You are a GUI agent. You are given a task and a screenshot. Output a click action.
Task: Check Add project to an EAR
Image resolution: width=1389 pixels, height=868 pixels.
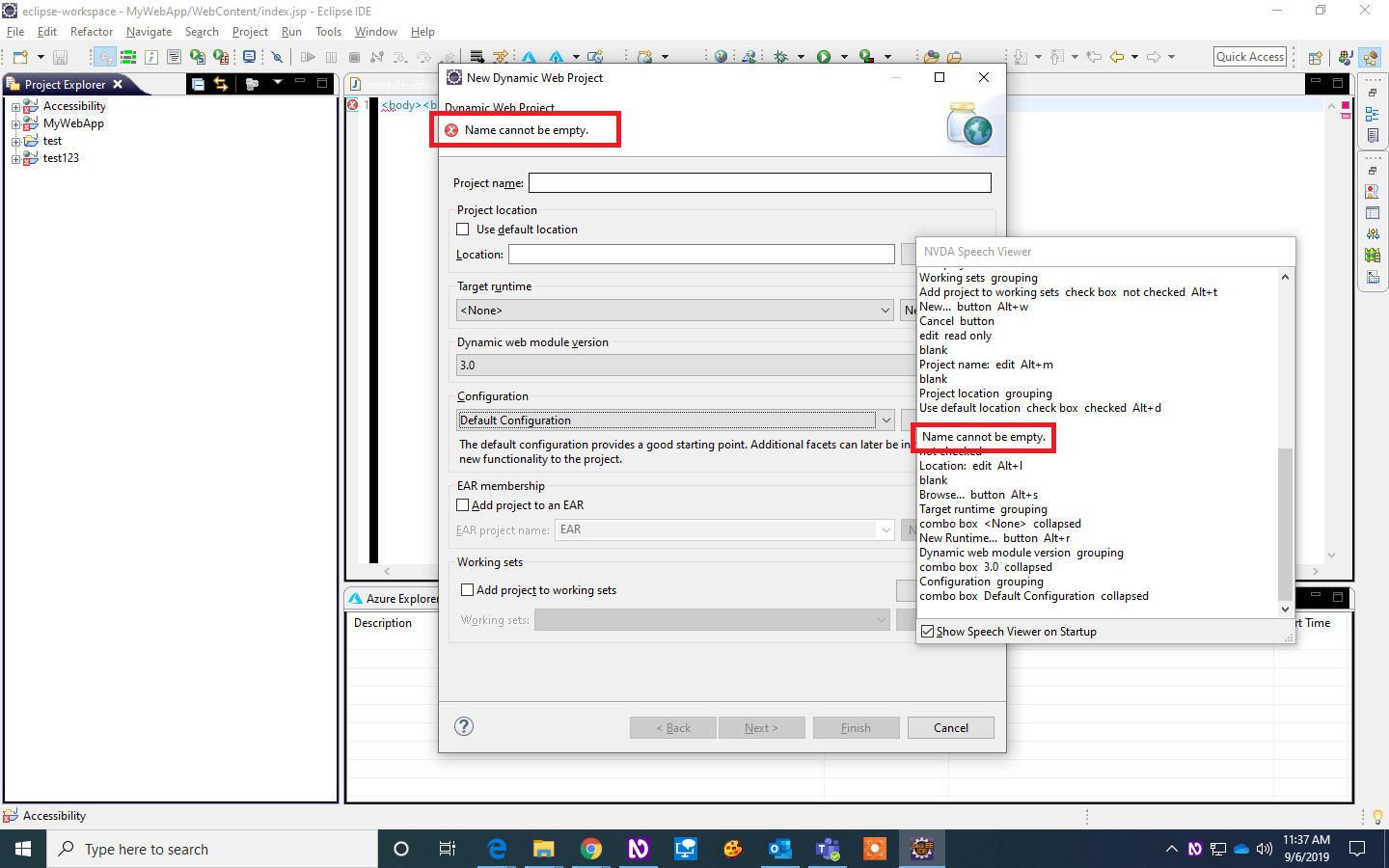point(462,504)
